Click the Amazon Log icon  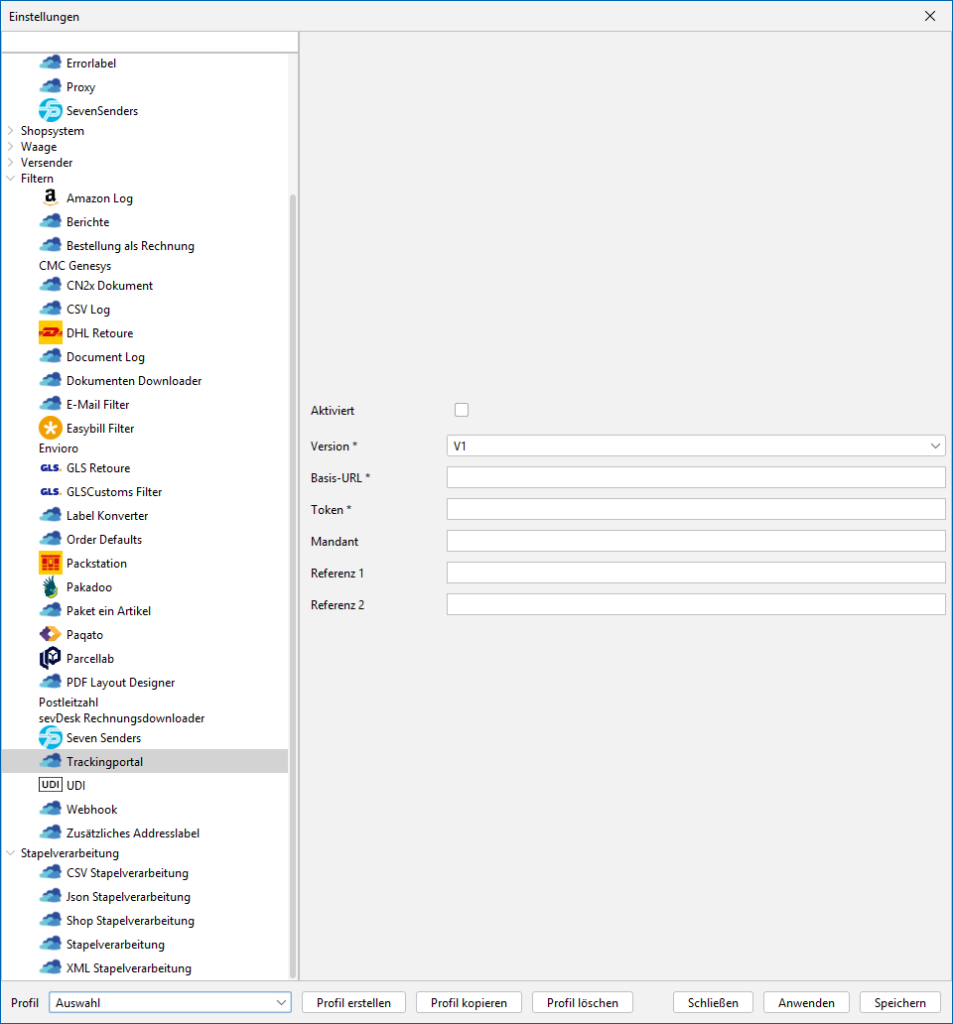click(x=50, y=198)
